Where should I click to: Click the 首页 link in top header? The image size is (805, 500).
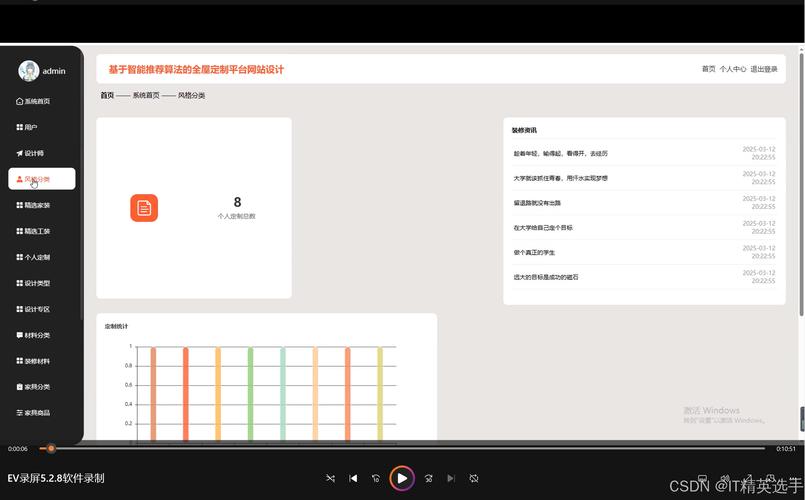click(708, 69)
